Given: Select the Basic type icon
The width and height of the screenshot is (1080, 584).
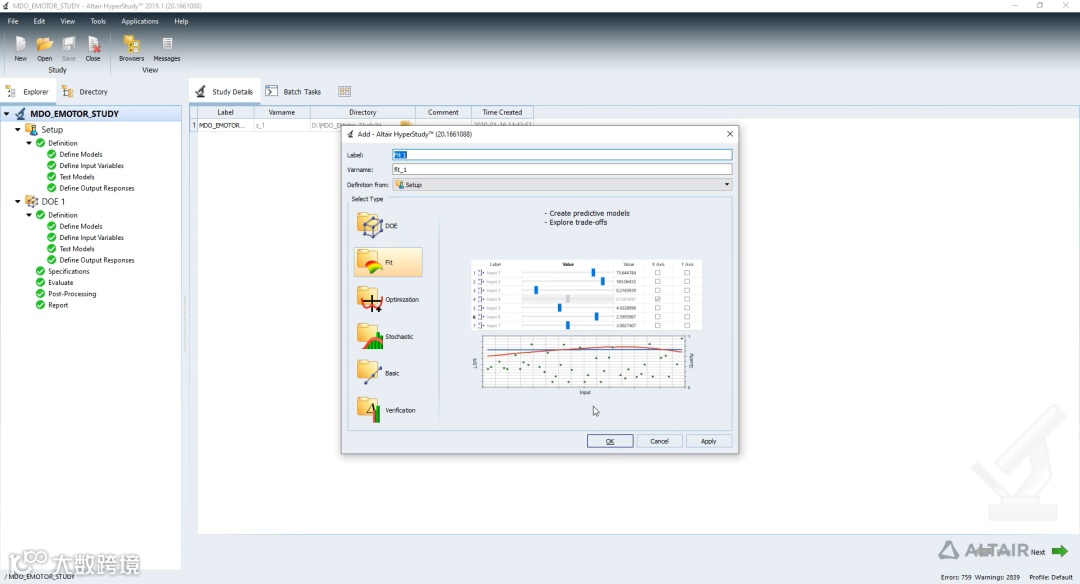Looking at the screenshot, I should (369, 373).
